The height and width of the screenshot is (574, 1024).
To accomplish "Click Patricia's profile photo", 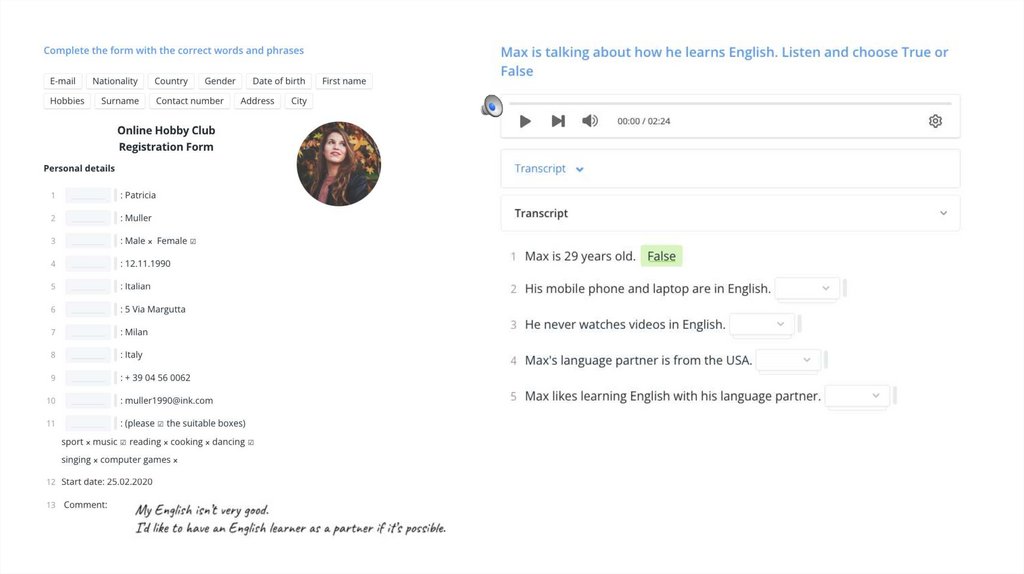I will click(338, 163).
